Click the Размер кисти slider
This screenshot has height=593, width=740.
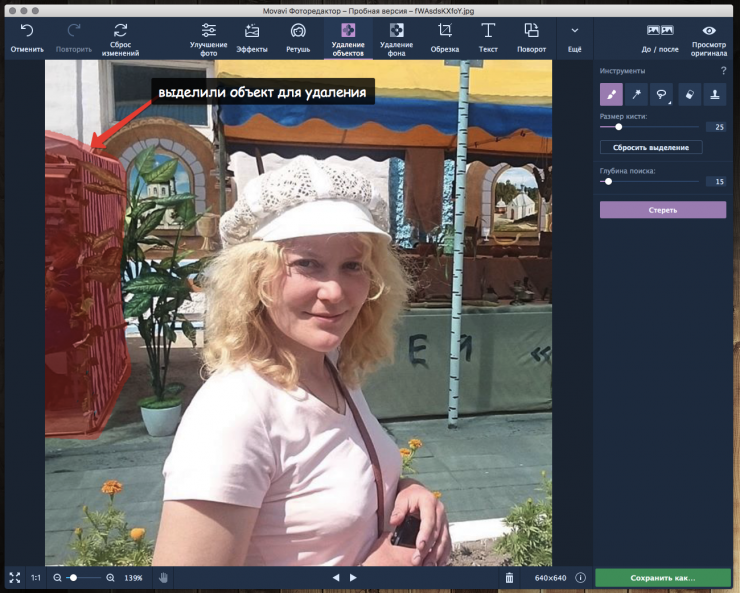pos(618,127)
